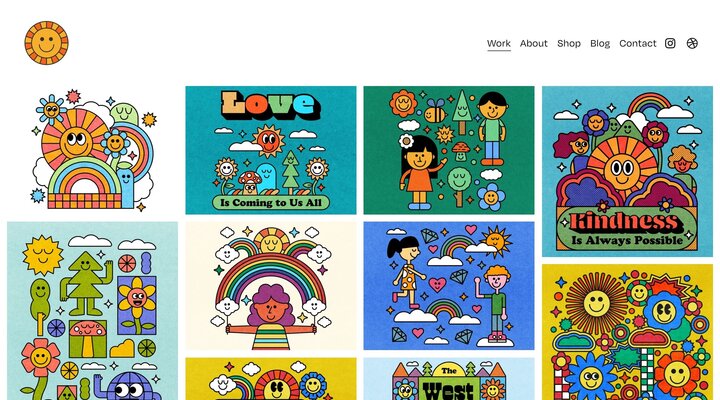Open the Kindness Is Always Possible artwork
Image resolution: width=720 pixels, height=400 pixels.
pos(627,171)
